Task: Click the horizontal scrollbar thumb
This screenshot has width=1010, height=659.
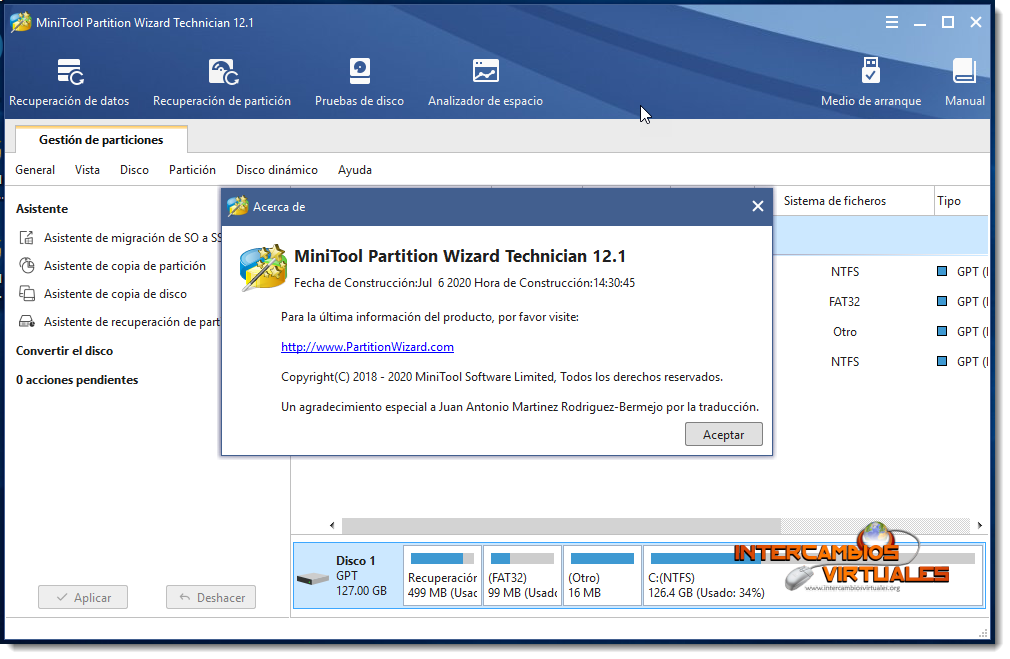Action: click(561, 526)
